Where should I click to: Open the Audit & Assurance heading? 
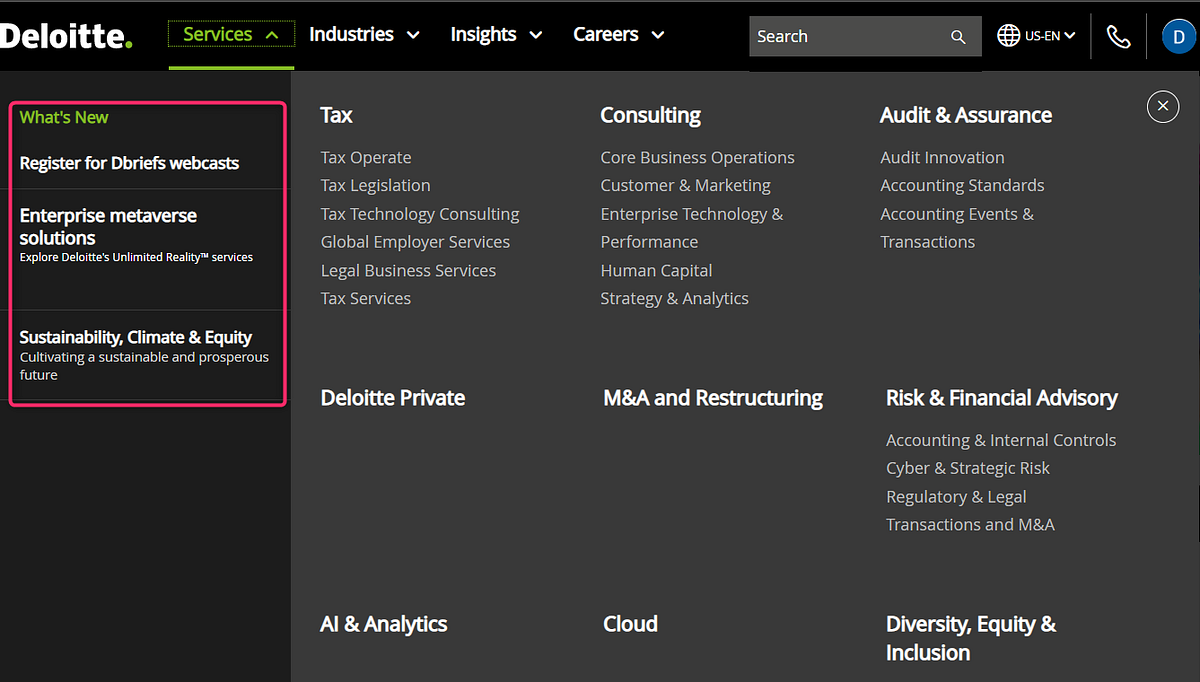click(965, 115)
